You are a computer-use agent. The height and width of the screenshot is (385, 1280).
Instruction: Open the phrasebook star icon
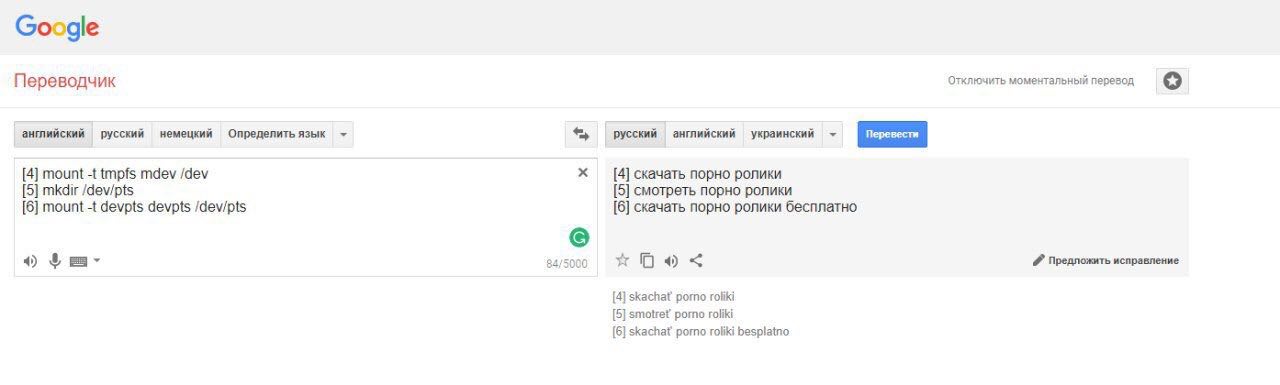pyautogui.click(x=1172, y=81)
